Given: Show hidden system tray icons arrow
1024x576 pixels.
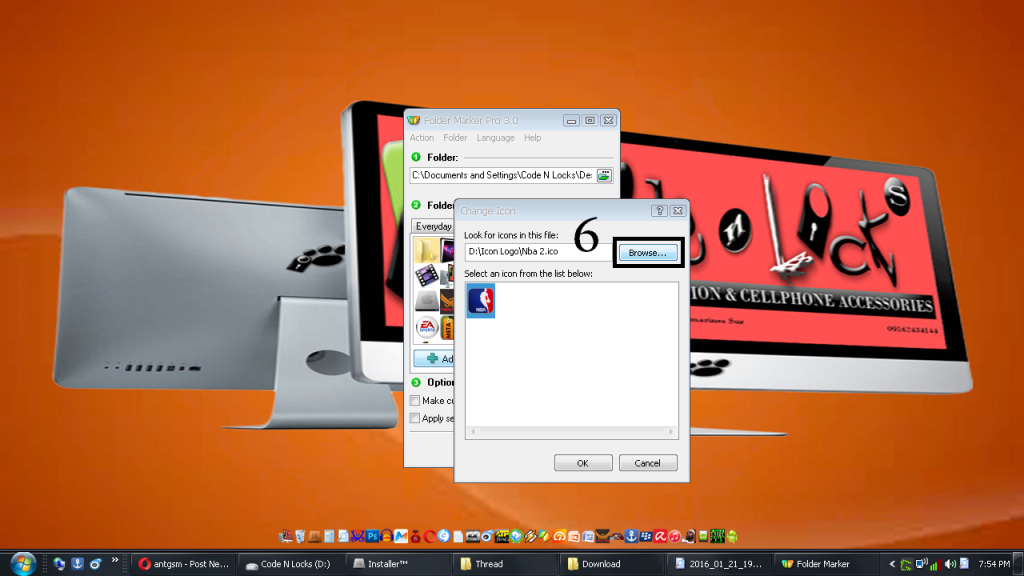Looking at the screenshot, I should [x=894, y=563].
